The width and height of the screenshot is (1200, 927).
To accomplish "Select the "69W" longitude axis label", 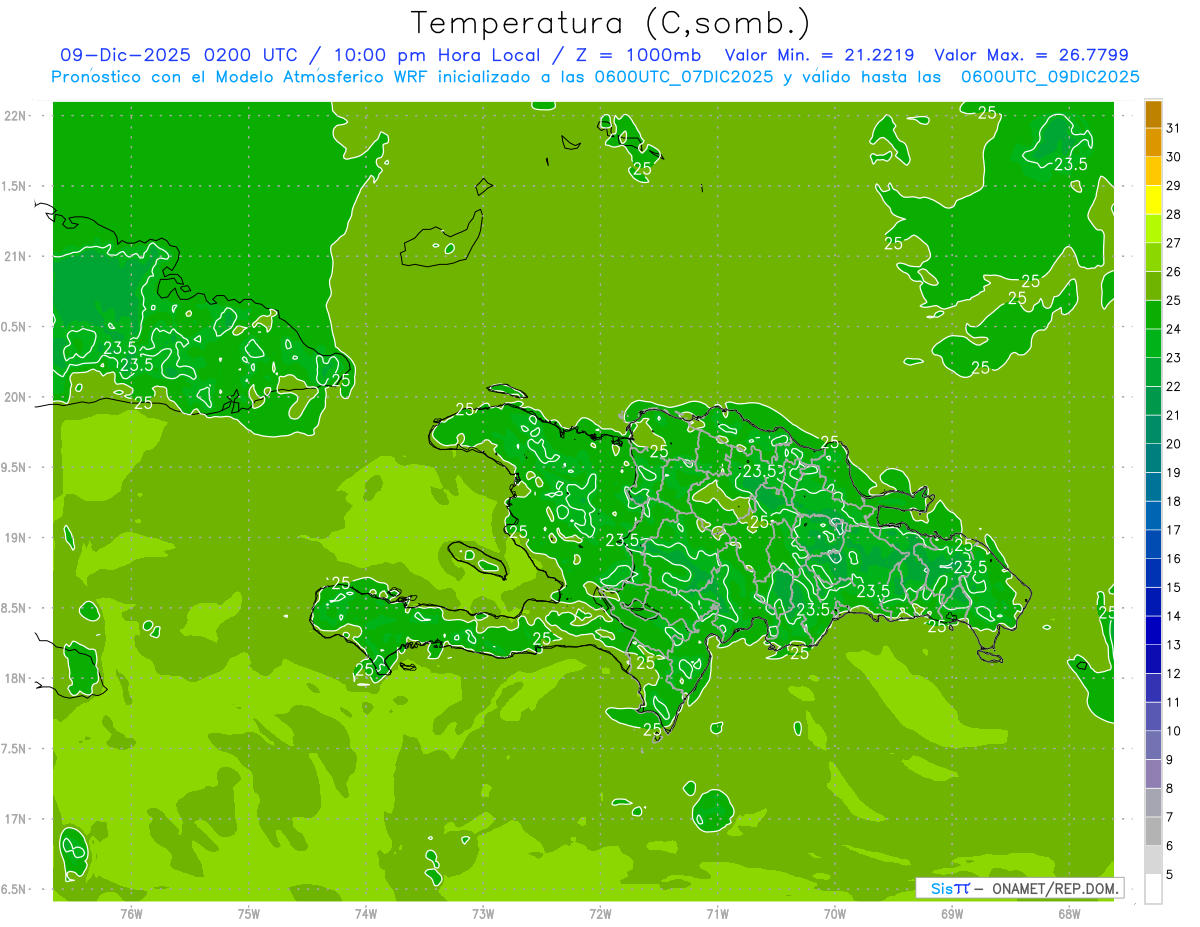I will pyautogui.click(x=952, y=914).
